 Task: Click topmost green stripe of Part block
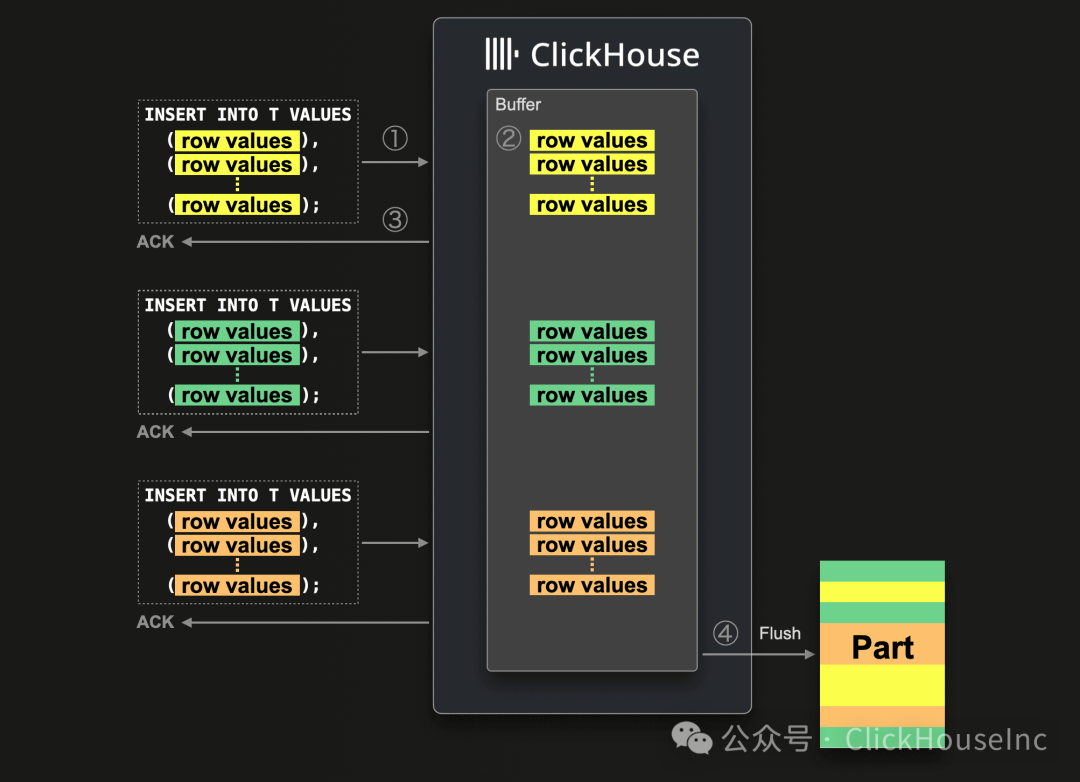pyautogui.click(x=882, y=571)
